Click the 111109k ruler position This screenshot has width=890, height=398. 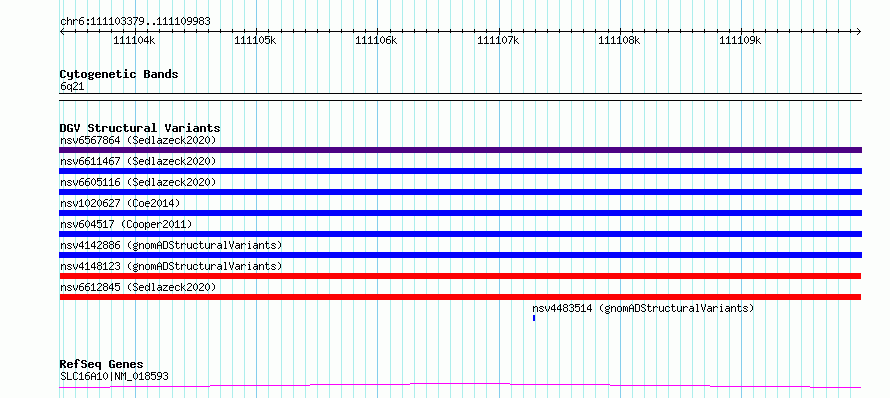[740, 40]
